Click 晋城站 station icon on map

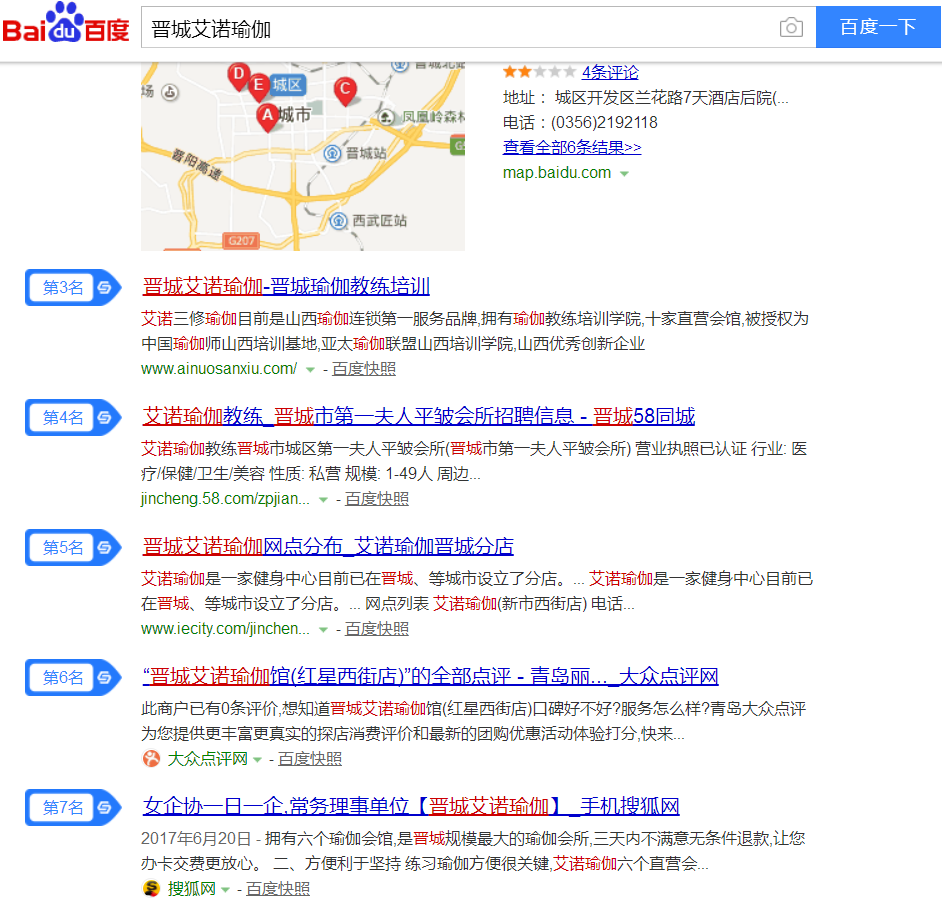[x=332, y=153]
